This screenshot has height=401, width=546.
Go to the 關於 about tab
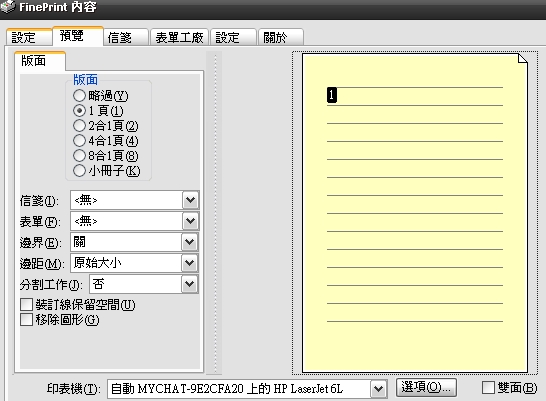[x=281, y=37]
